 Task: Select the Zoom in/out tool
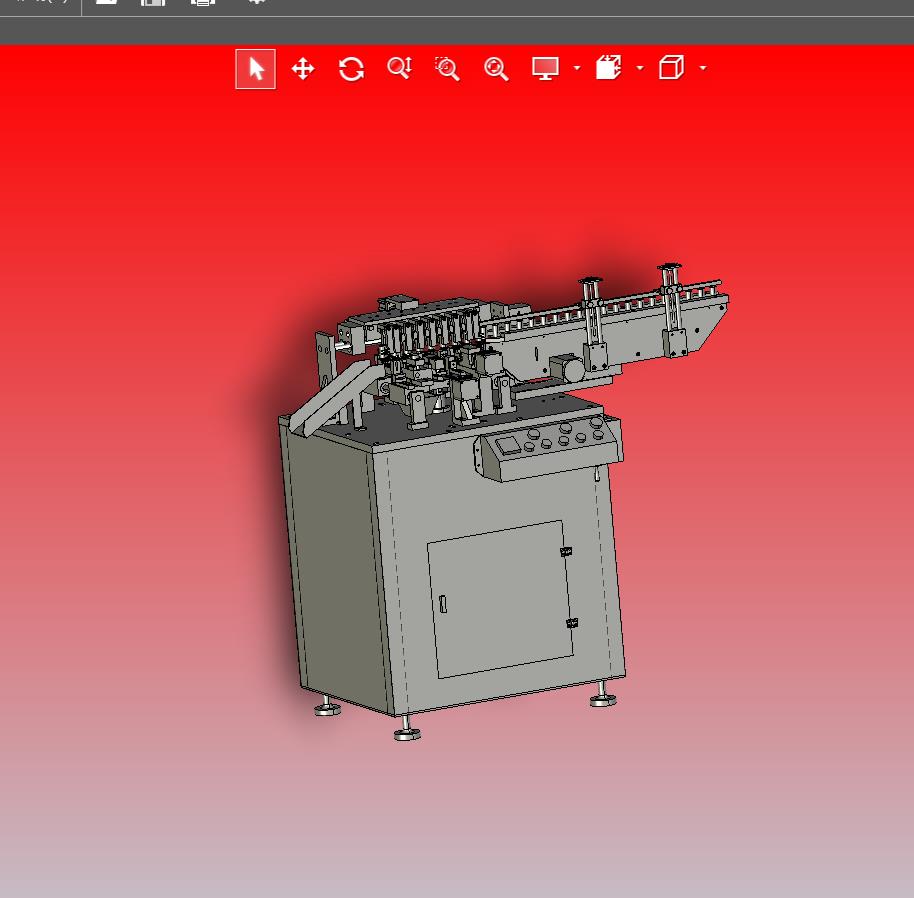[400, 68]
